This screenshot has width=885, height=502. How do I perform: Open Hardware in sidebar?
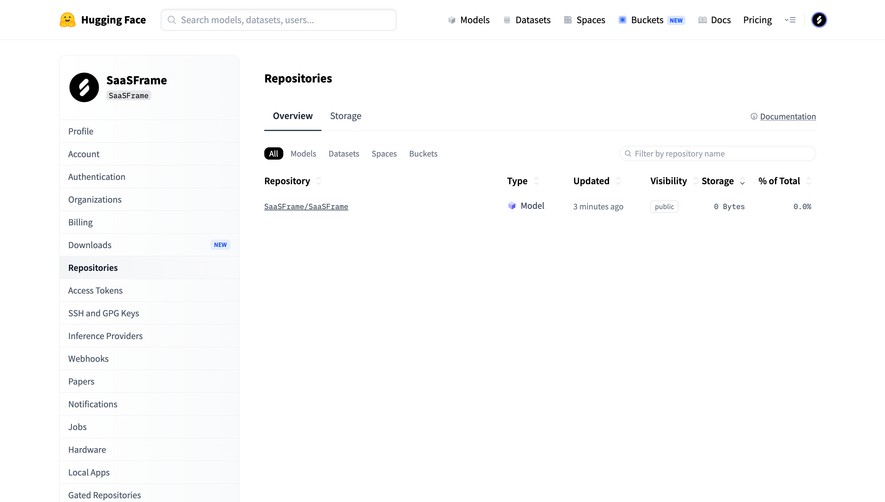tap(149, 449)
